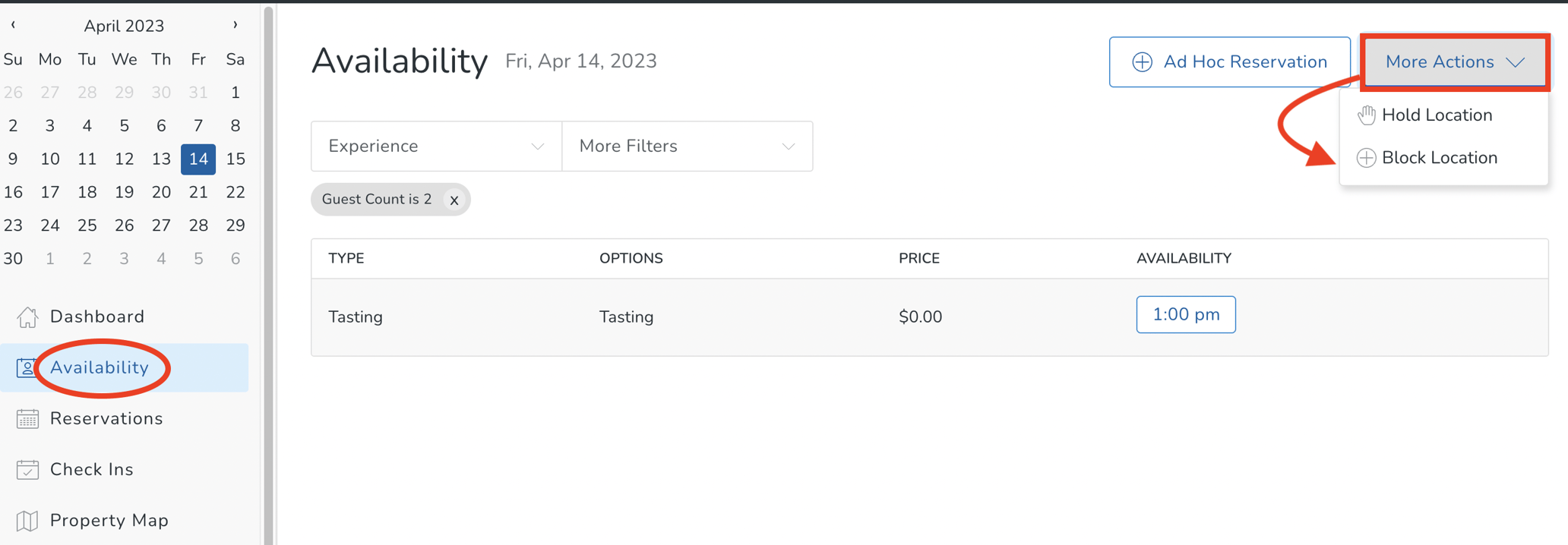Click the Availability person icon
The width and height of the screenshot is (1568, 545).
(x=28, y=367)
